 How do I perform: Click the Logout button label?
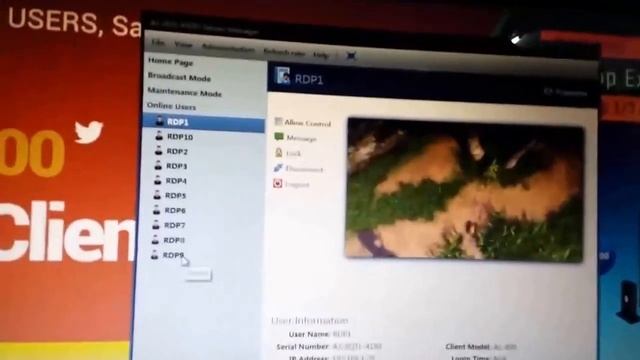pyautogui.click(x=297, y=184)
